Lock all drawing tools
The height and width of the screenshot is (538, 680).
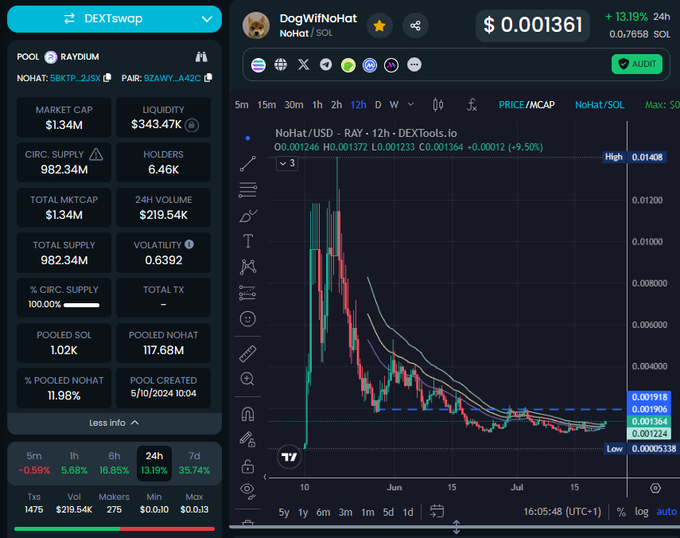tap(248, 466)
